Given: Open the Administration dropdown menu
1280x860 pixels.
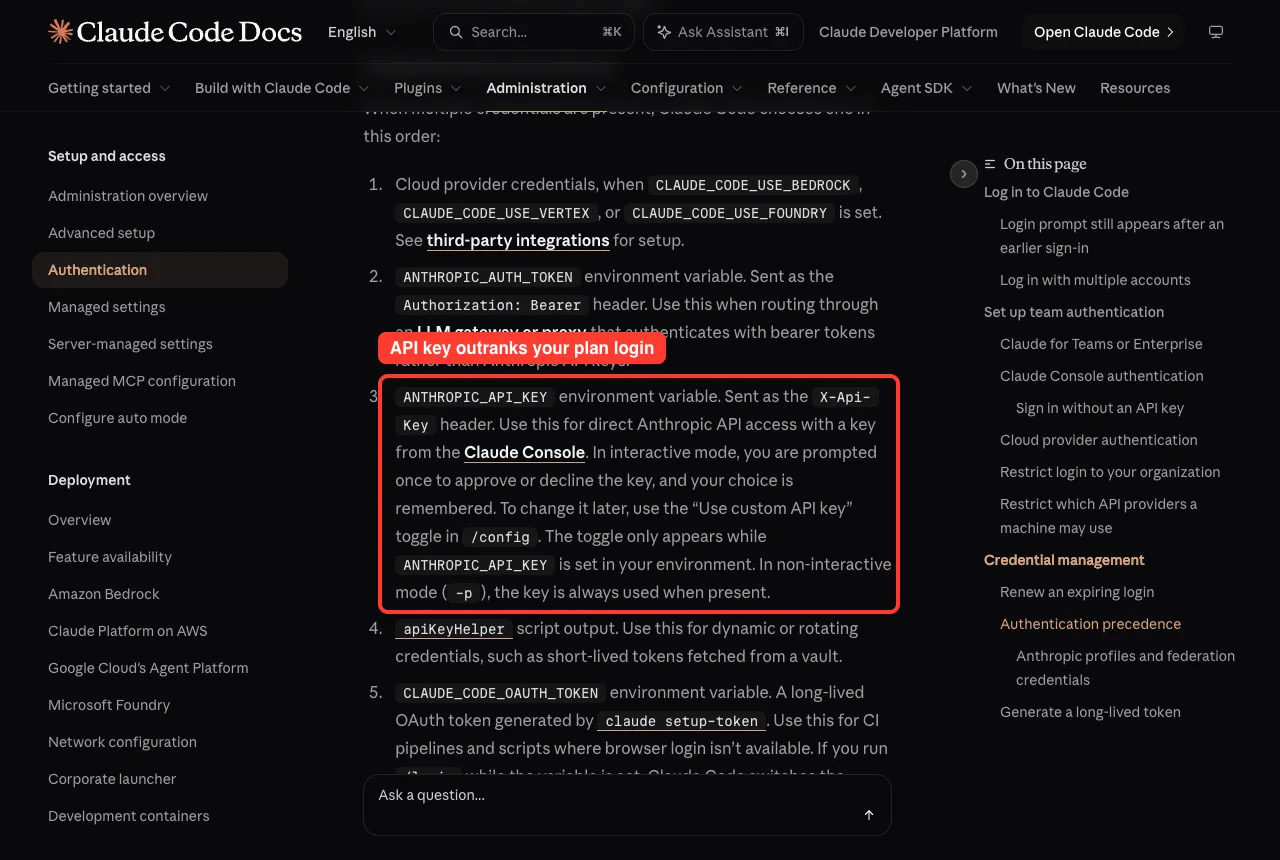Looking at the screenshot, I should 546,88.
